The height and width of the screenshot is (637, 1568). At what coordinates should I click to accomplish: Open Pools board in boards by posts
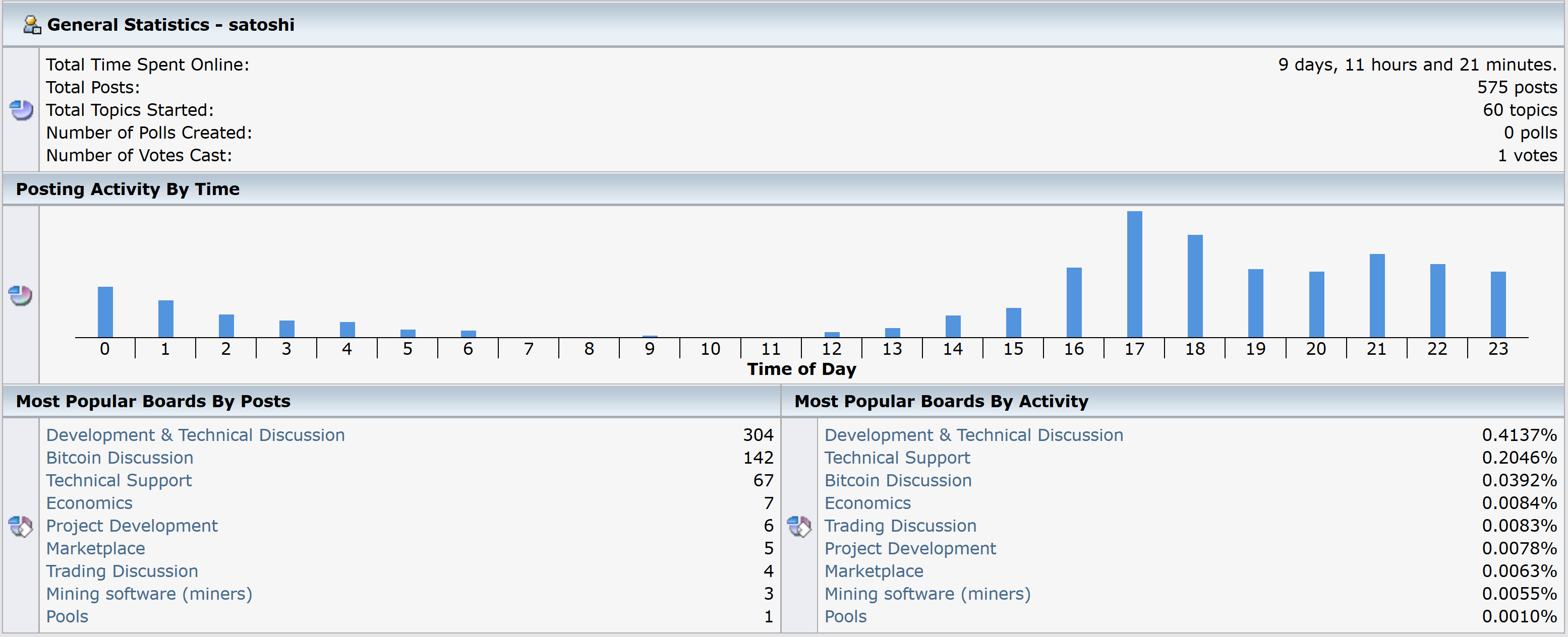pos(68,616)
